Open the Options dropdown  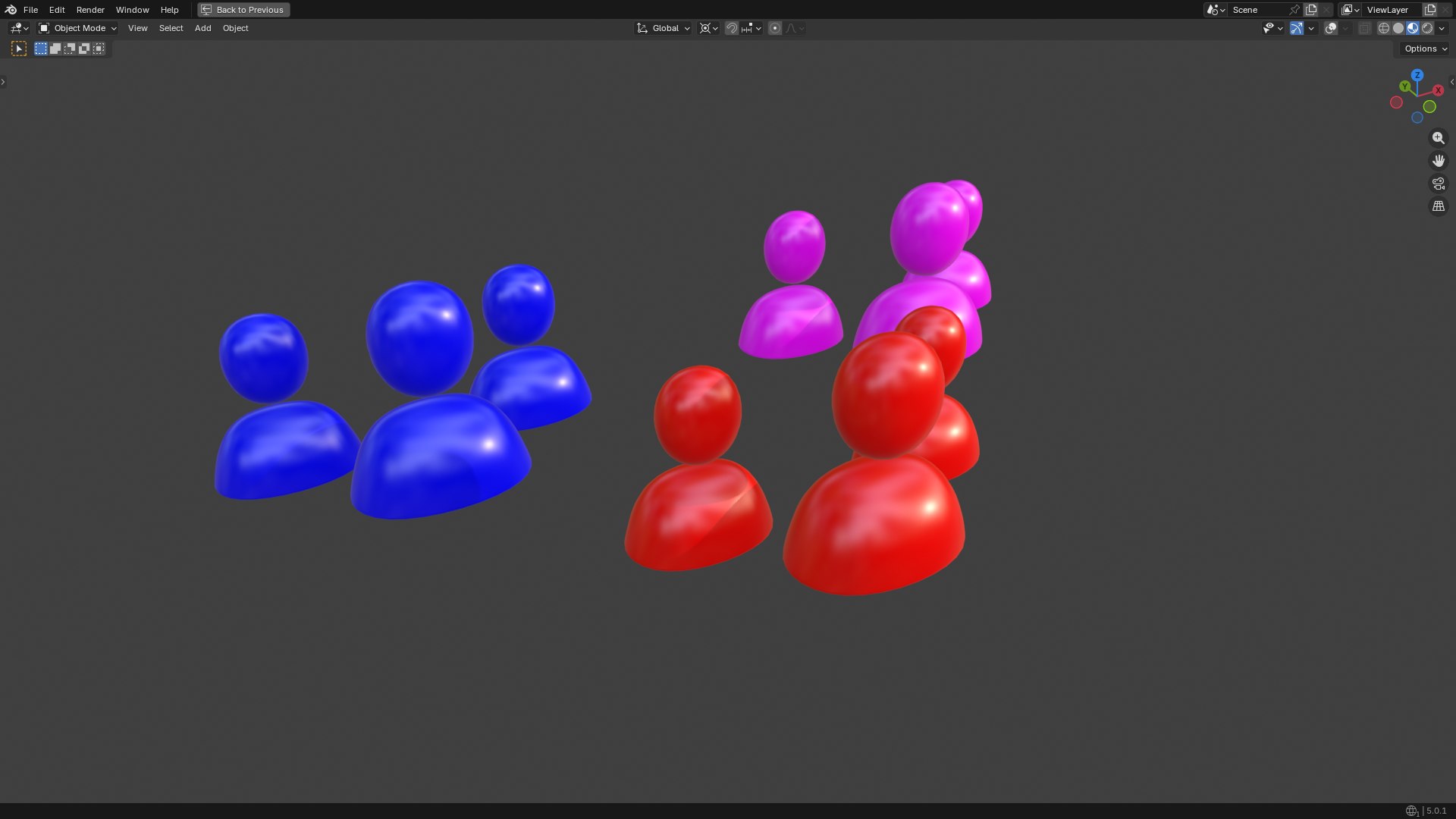1425,49
